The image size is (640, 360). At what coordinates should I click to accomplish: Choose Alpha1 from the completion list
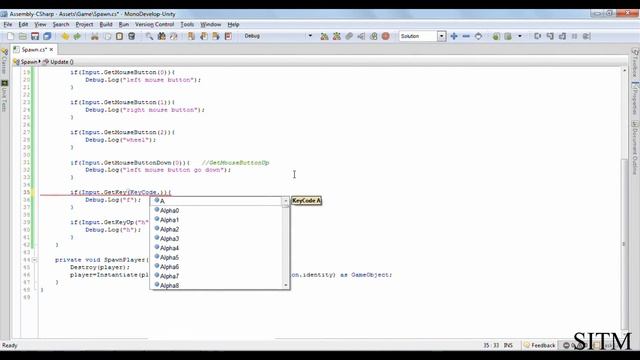pos(216,220)
